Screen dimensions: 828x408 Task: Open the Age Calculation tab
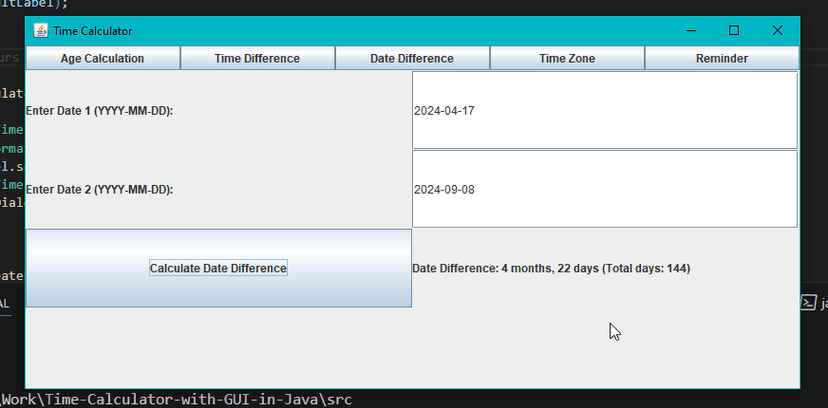coord(102,59)
